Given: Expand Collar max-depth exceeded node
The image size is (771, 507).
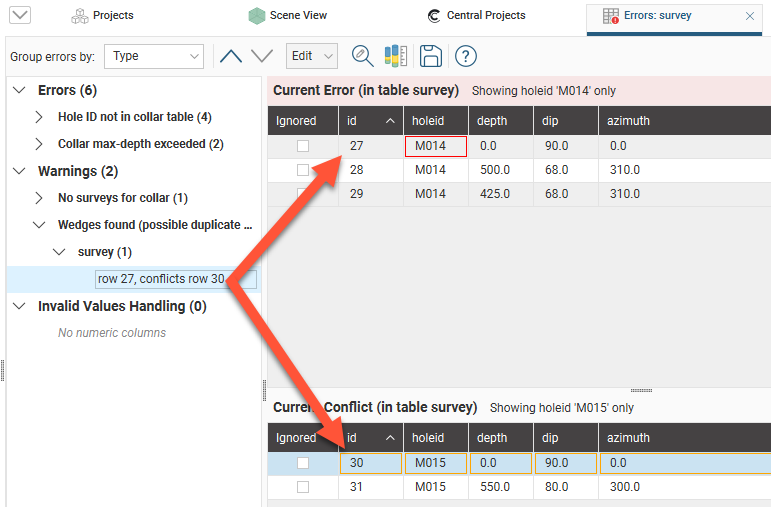Looking at the screenshot, I should pyautogui.click(x=39, y=144).
